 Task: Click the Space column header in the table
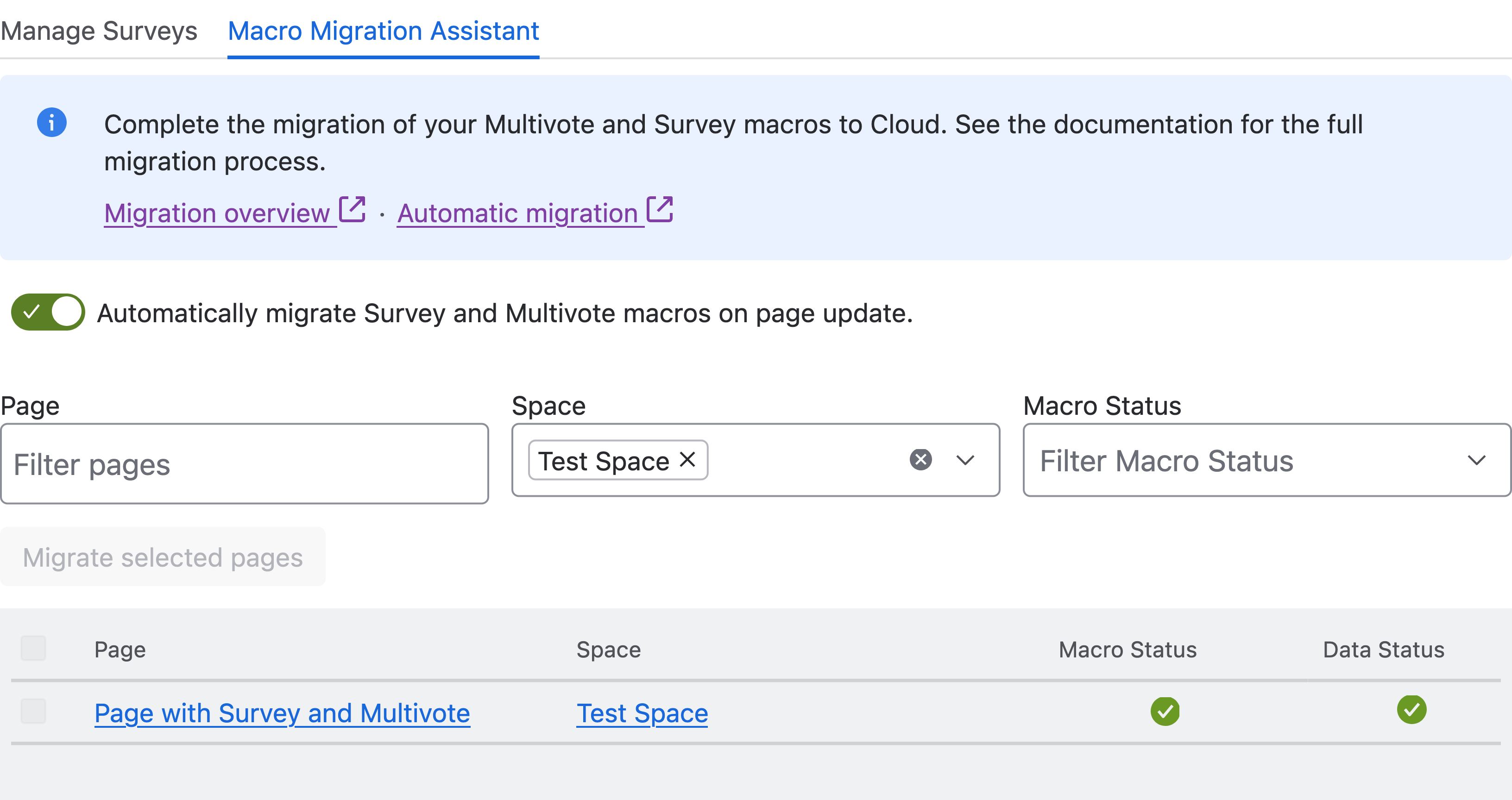click(x=609, y=649)
